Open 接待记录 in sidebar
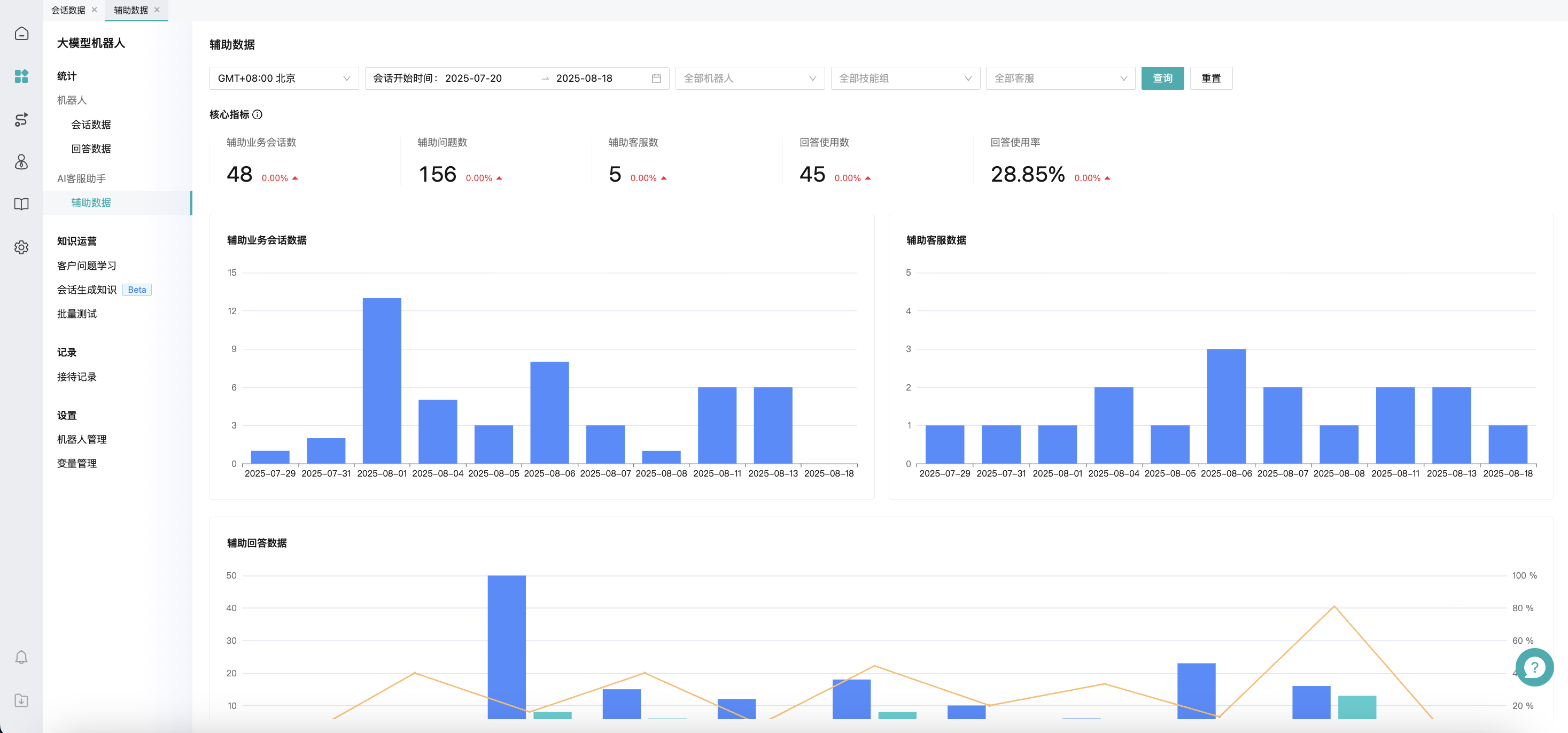The height and width of the screenshot is (733, 1568). pyautogui.click(x=77, y=377)
